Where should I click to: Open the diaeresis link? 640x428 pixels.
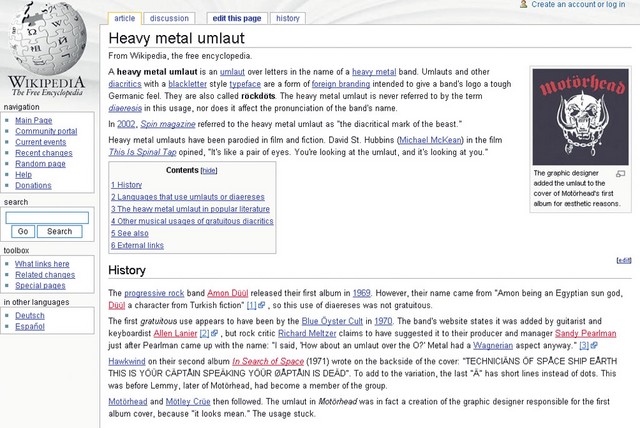pyautogui.click(x=125, y=108)
